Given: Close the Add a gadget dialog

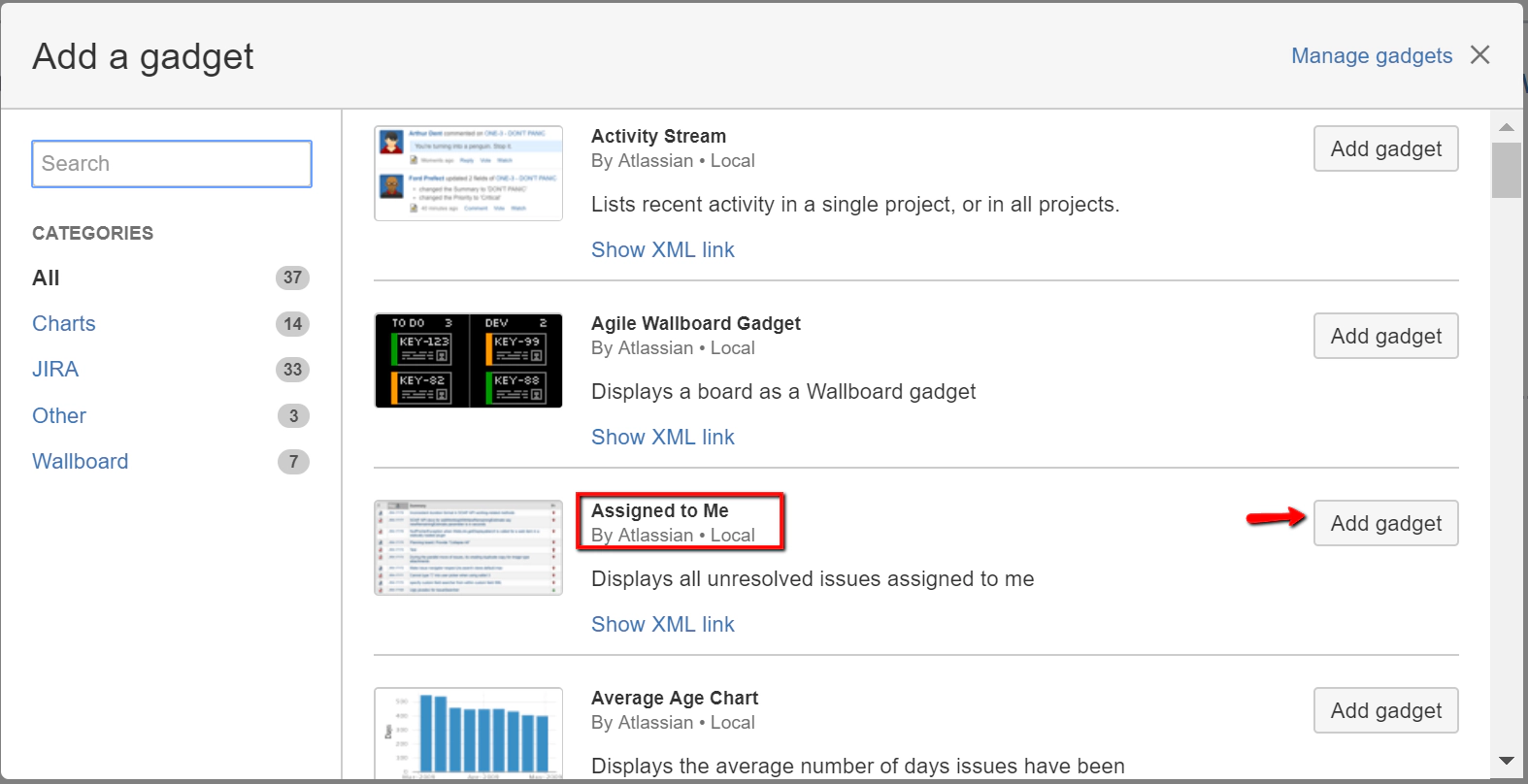Looking at the screenshot, I should tap(1479, 55).
